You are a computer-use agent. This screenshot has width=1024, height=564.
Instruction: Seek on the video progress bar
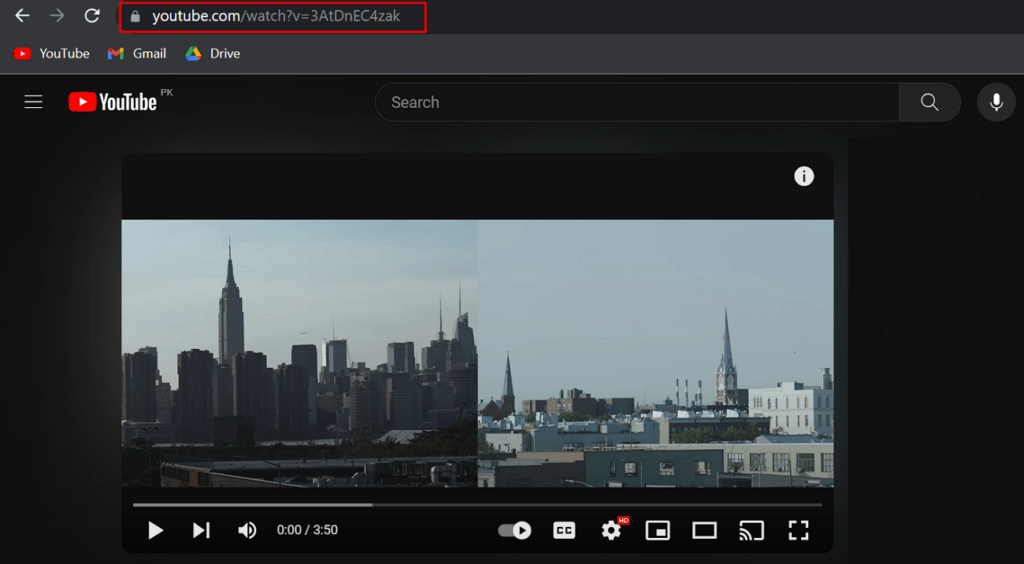(477, 505)
